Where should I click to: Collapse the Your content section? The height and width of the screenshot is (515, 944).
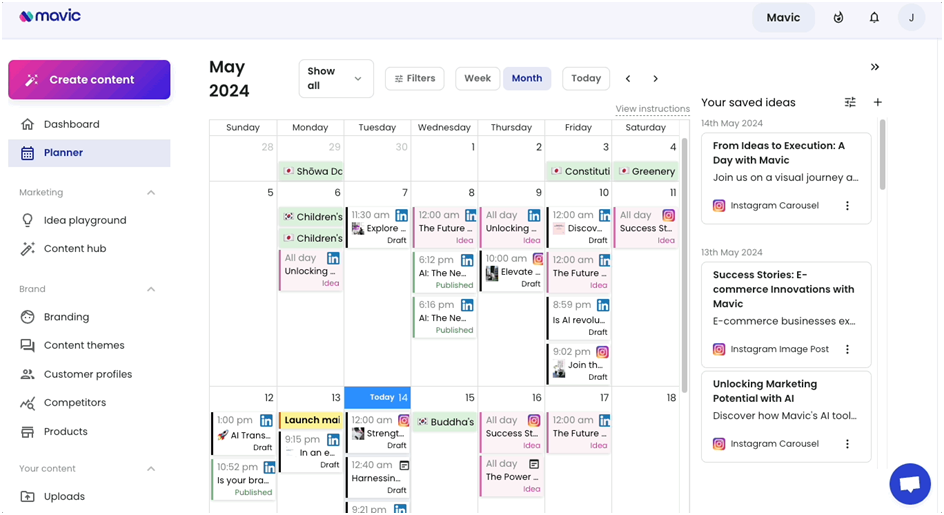coord(151,469)
